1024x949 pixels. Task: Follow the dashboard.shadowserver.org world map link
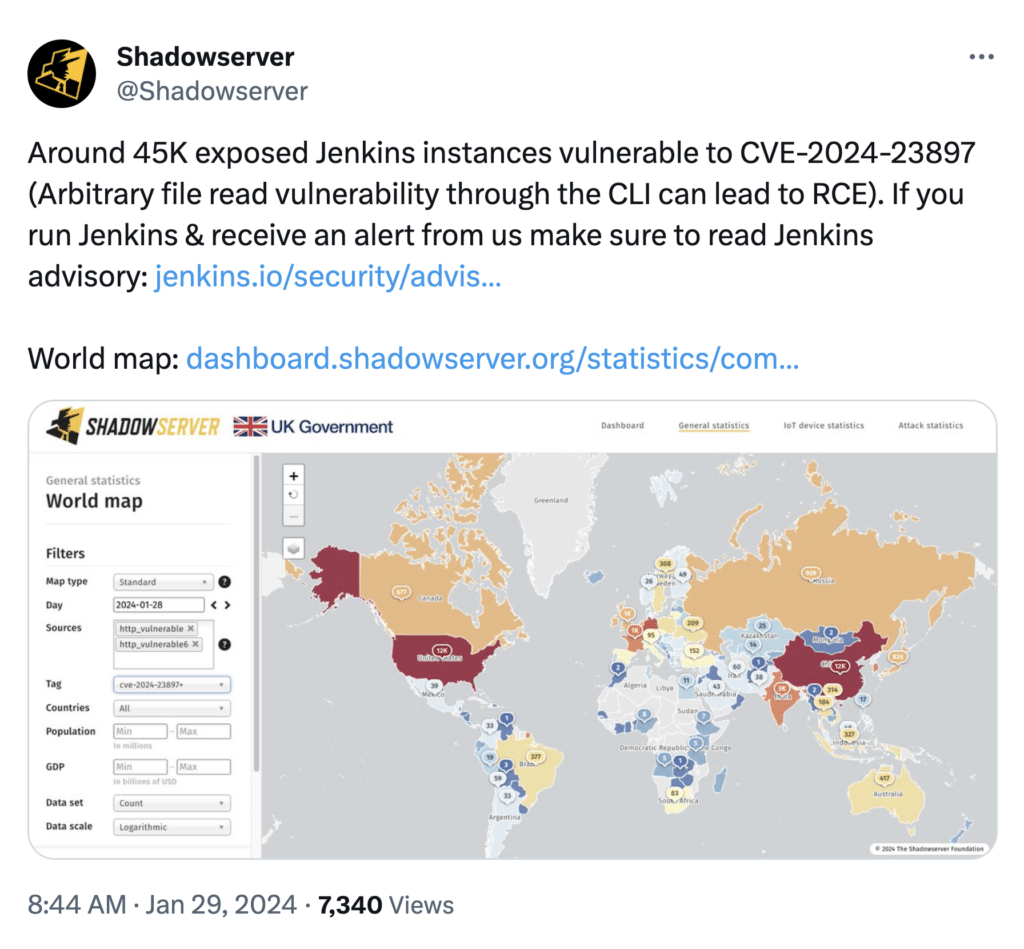(492, 358)
